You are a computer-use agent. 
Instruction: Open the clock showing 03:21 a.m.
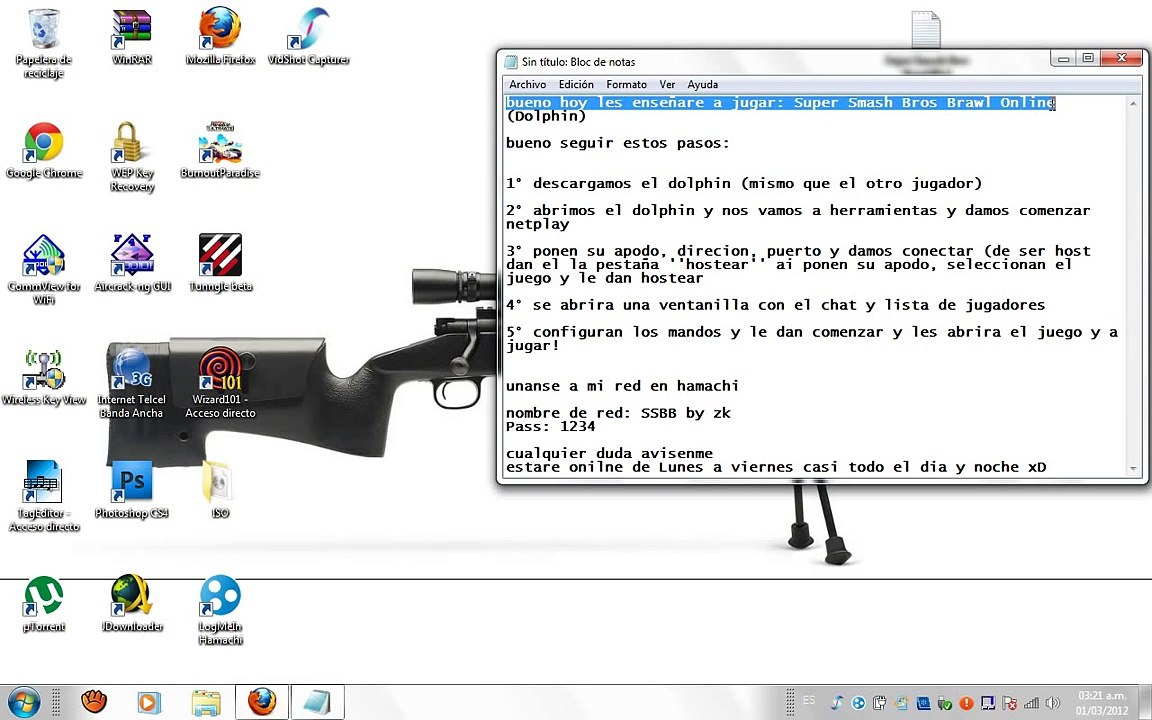coord(1101,702)
